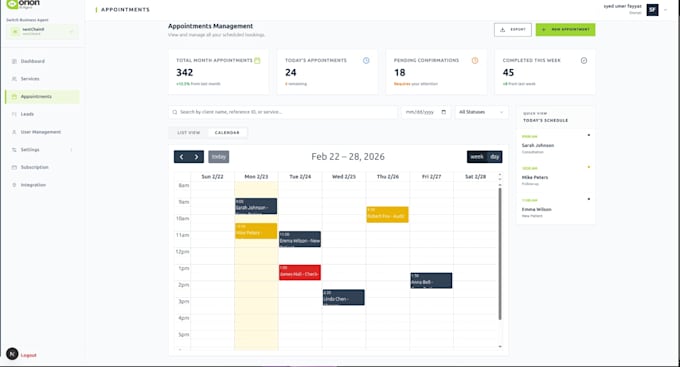Viewport: 680px width, 367px height.
Task: Open the user account menu chevron
Action: tap(666, 10)
